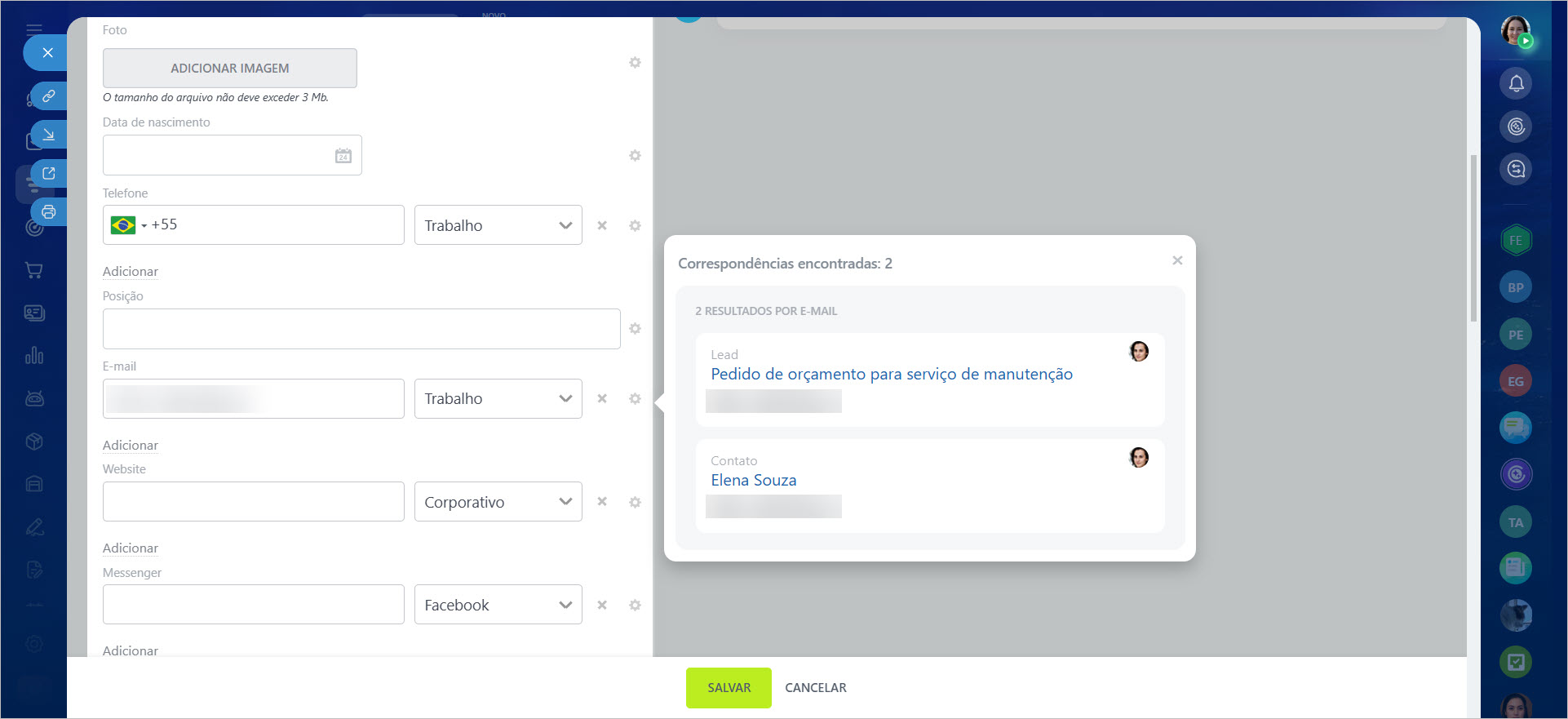Open the analytics bar chart sidebar icon

pyautogui.click(x=34, y=356)
